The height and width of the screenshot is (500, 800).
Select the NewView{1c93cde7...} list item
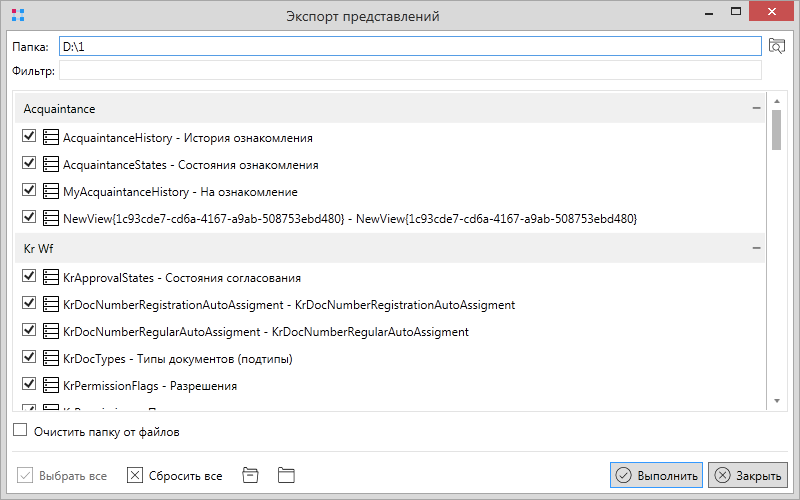click(349, 218)
